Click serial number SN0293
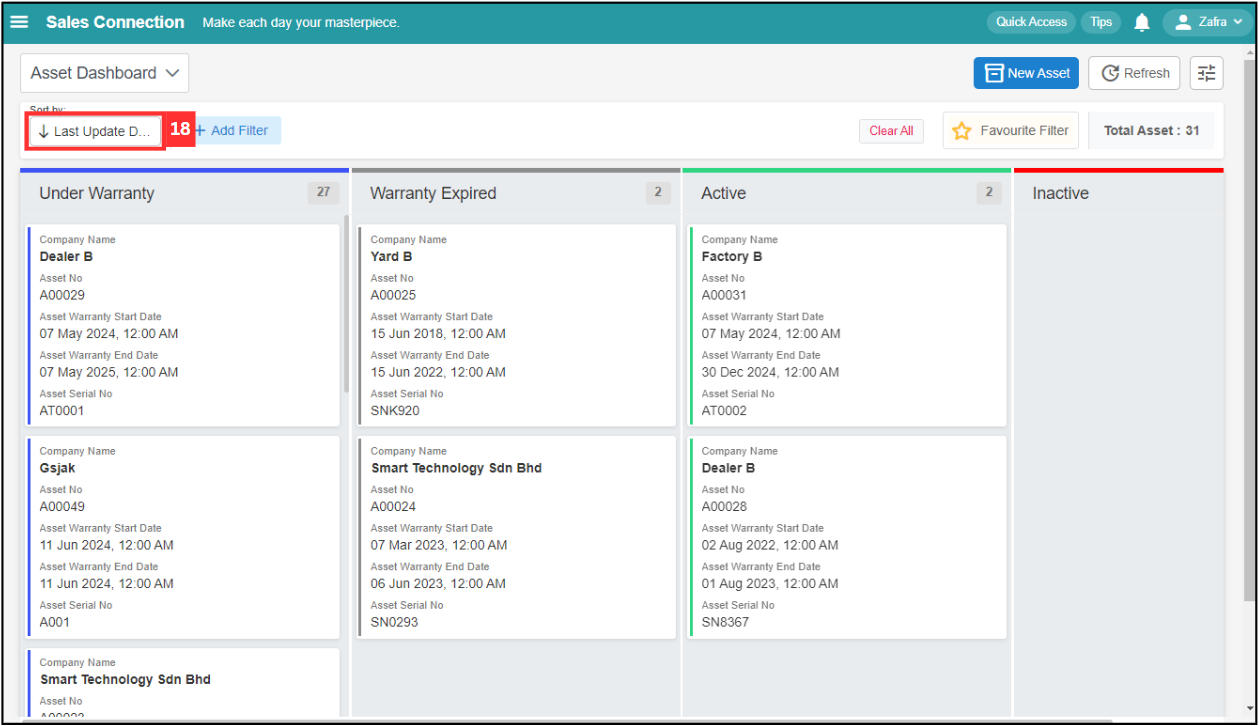Screen dimensions: 1259x726 click(394, 622)
